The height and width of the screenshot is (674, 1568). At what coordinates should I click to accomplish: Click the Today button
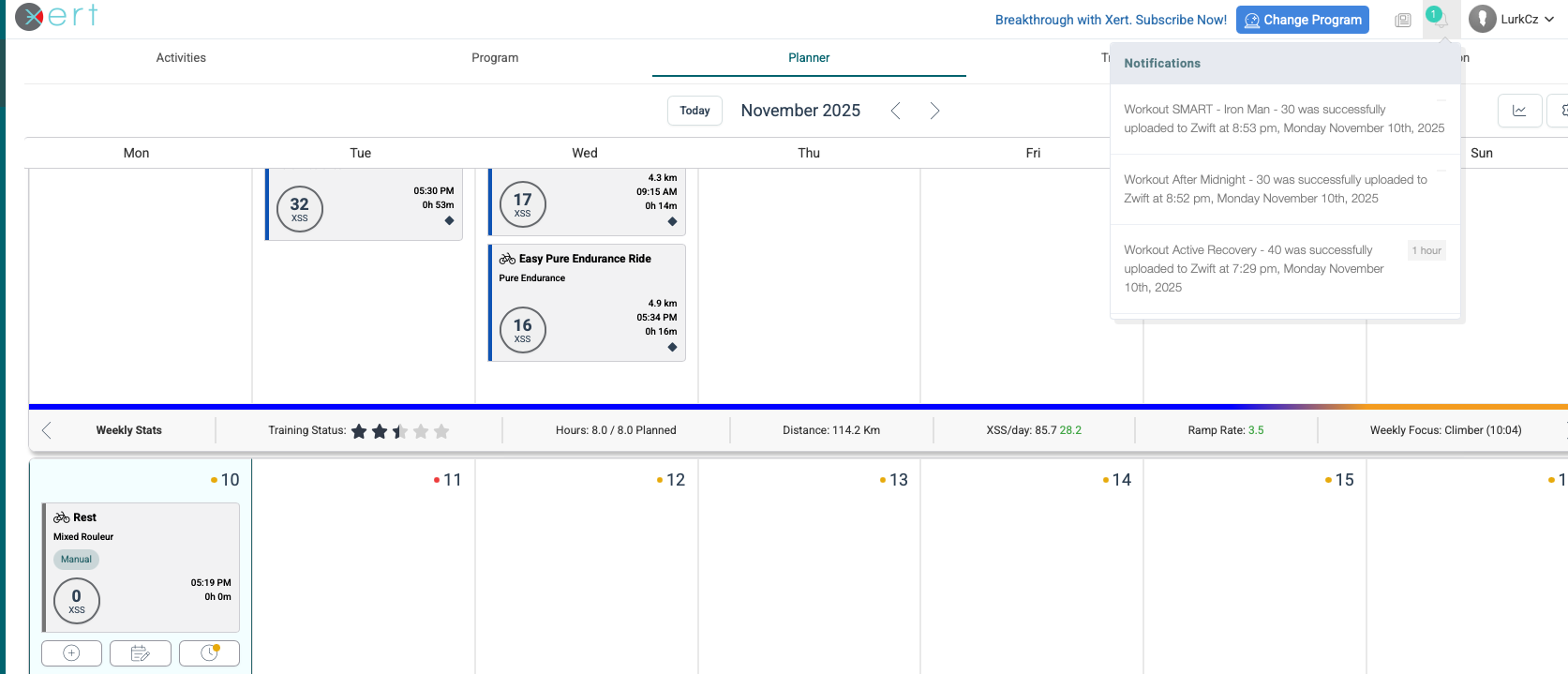tap(694, 111)
